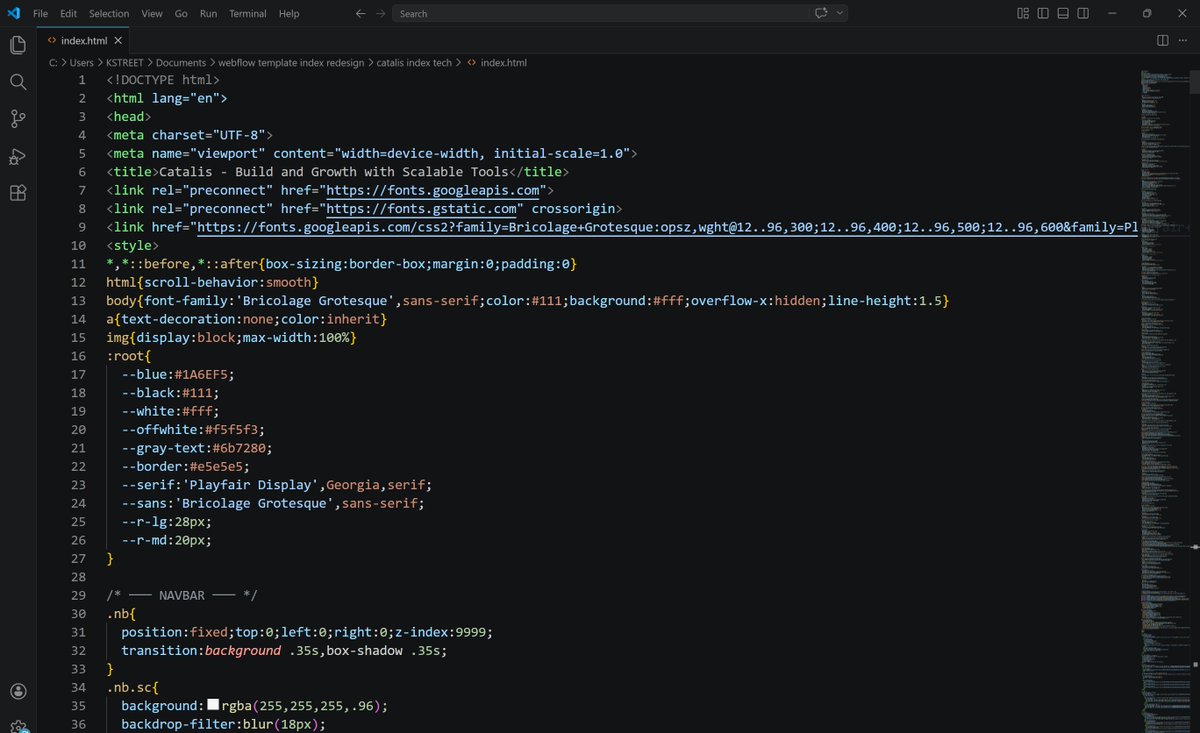This screenshot has height=733, width=1200.
Task: Toggle the secondary side bar
Action: [1085, 13]
